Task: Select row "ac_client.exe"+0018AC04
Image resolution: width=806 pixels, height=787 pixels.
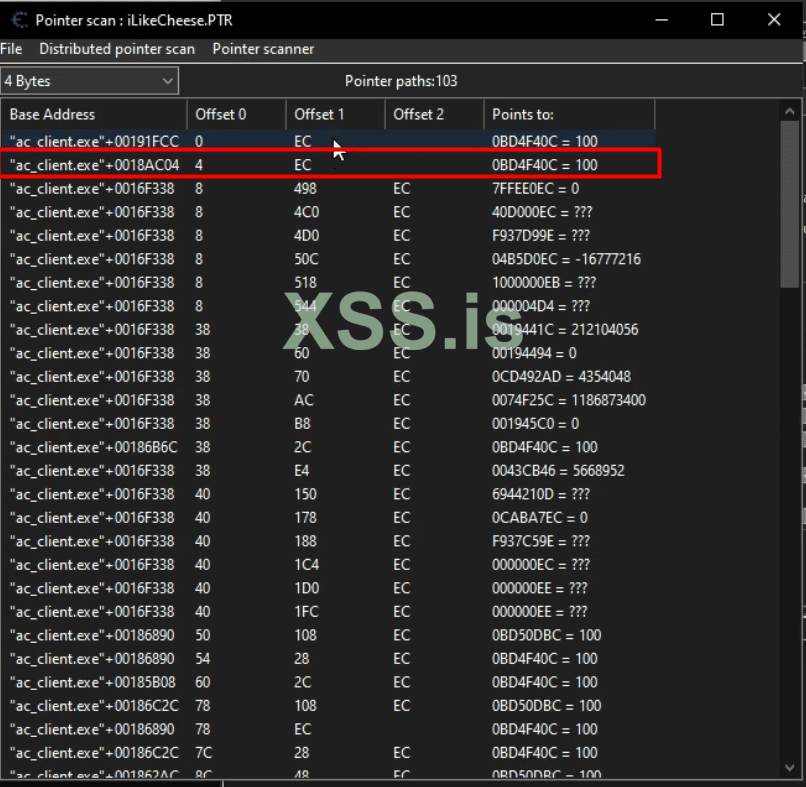Action: tap(328, 165)
